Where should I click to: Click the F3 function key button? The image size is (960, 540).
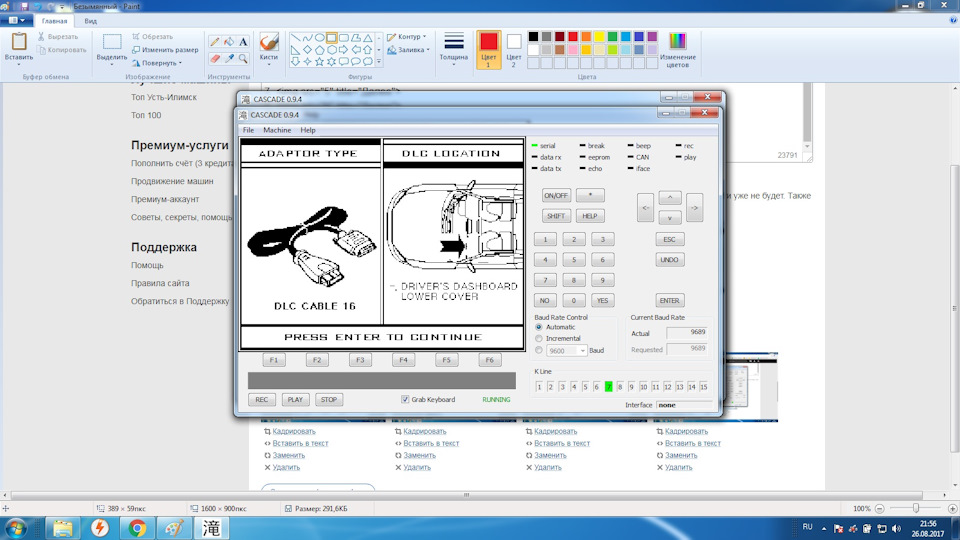click(x=360, y=360)
